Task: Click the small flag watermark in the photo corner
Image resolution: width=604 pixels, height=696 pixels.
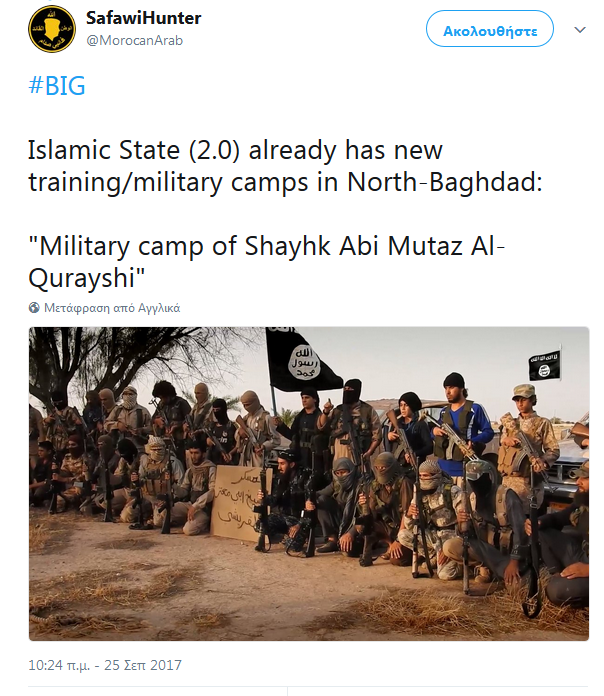Action: [545, 364]
